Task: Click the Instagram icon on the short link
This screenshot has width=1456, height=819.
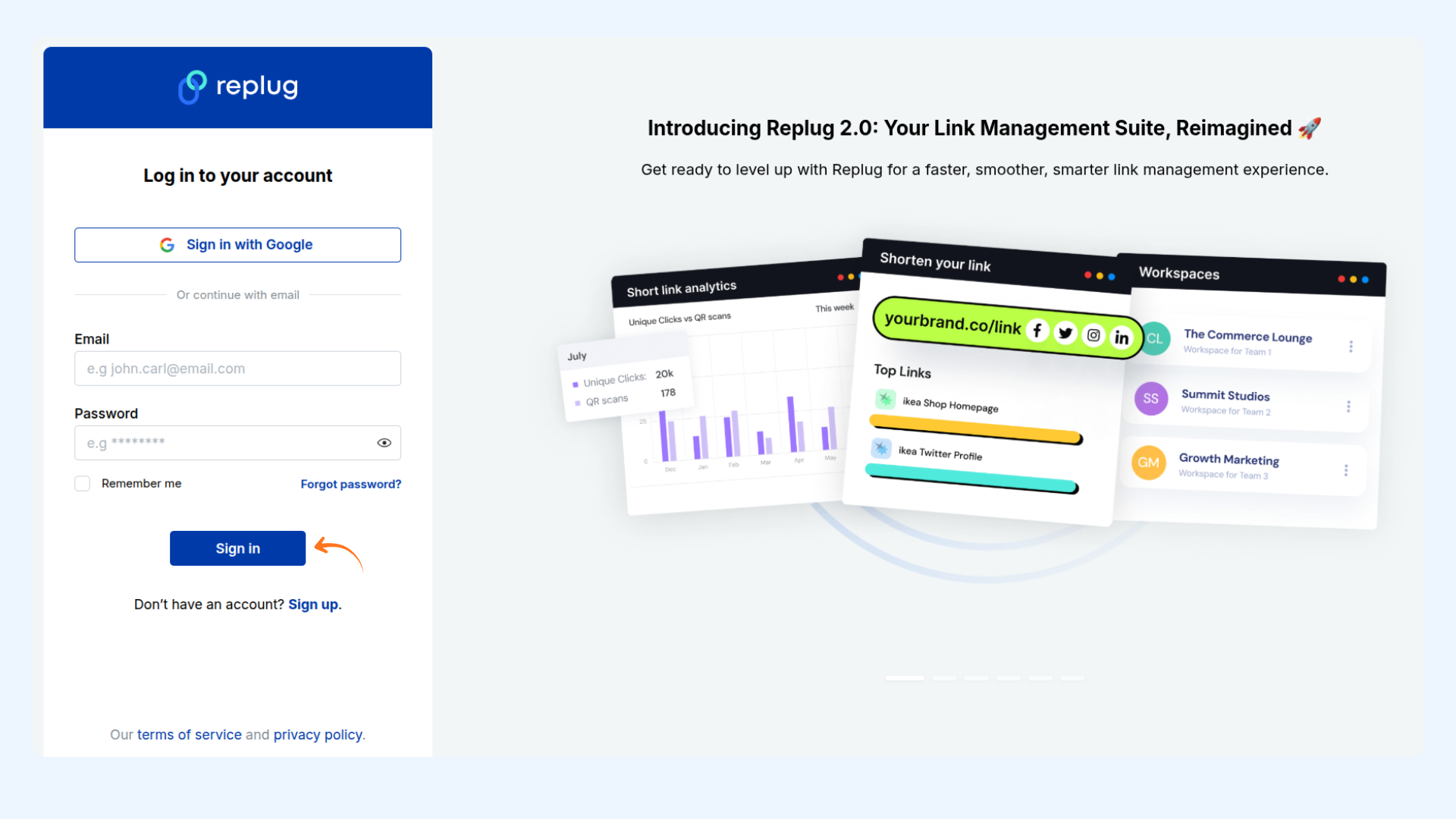Action: click(x=1094, y=334)
